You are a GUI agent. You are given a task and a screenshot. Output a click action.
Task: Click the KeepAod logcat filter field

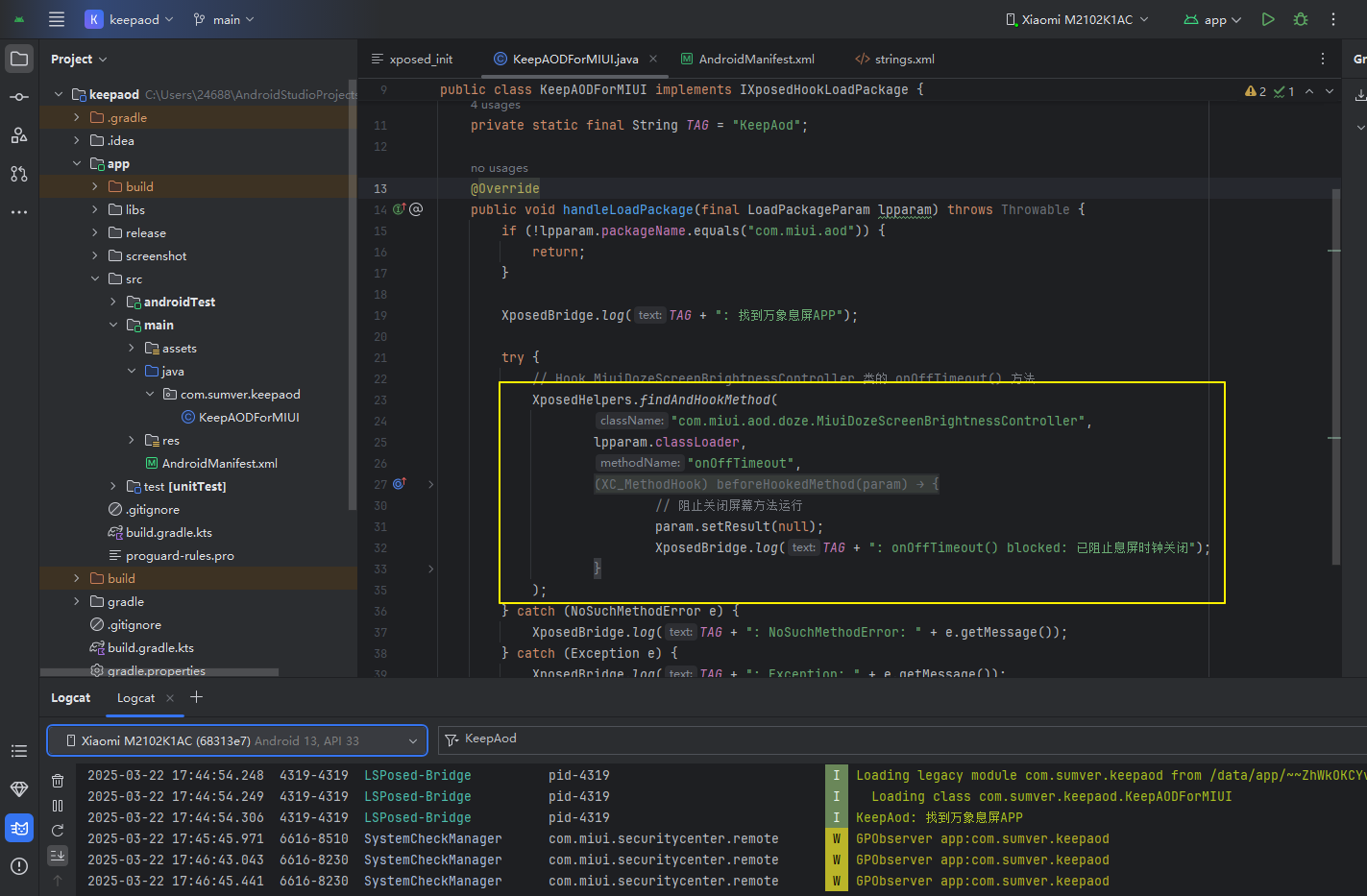902,739
